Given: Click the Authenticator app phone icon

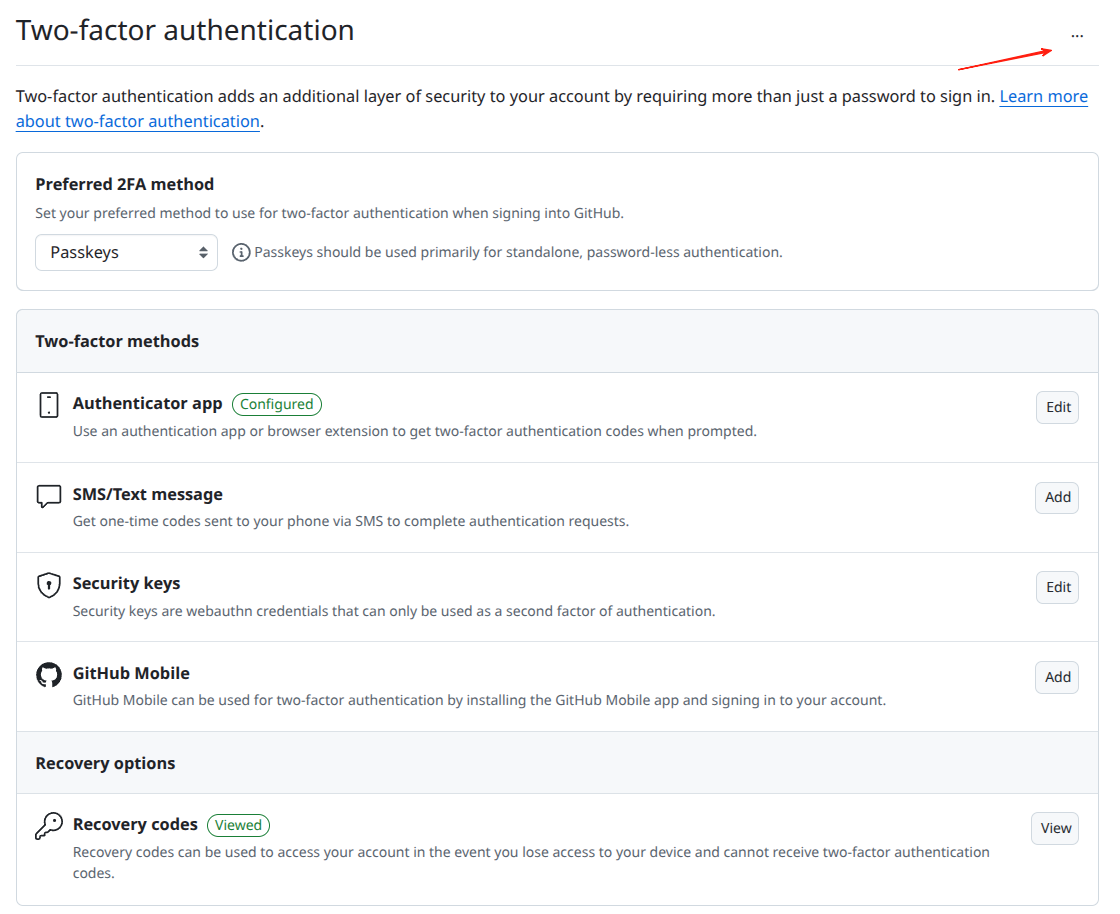Looking at the screenshot, I should point(49,405).
